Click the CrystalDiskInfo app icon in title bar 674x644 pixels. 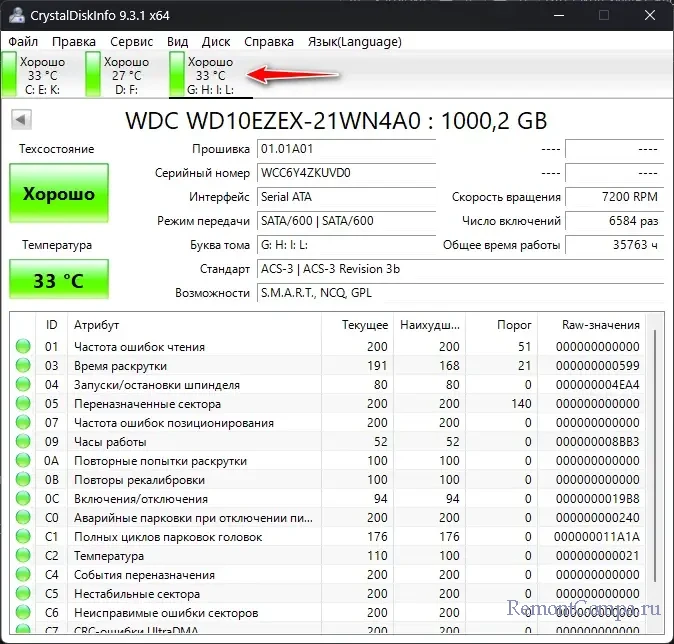point(16,15)
